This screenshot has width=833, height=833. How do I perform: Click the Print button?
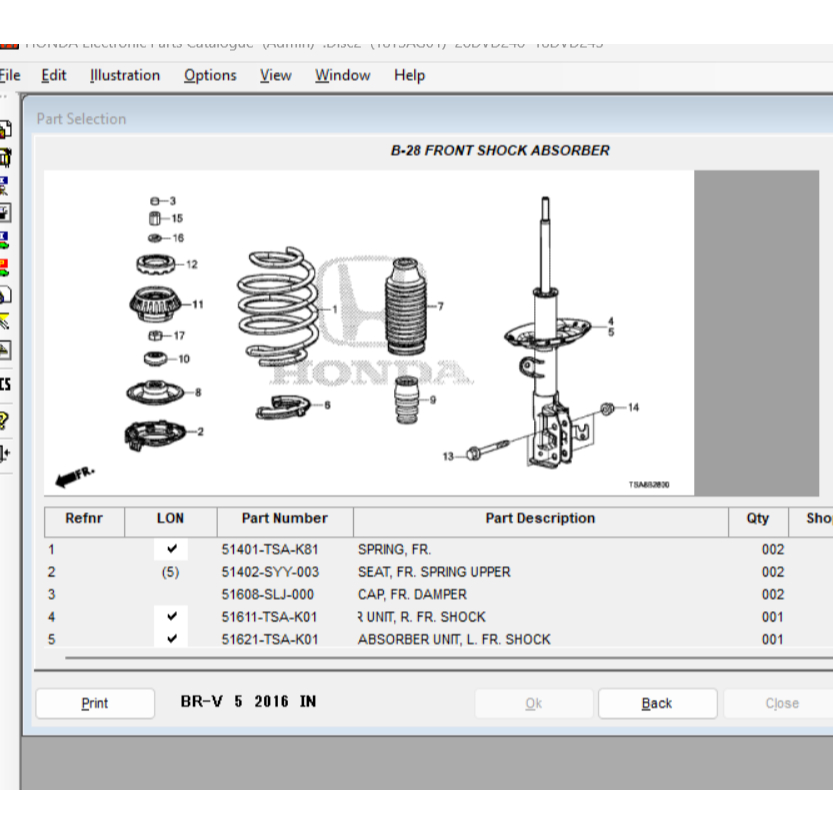click(95, 703)
